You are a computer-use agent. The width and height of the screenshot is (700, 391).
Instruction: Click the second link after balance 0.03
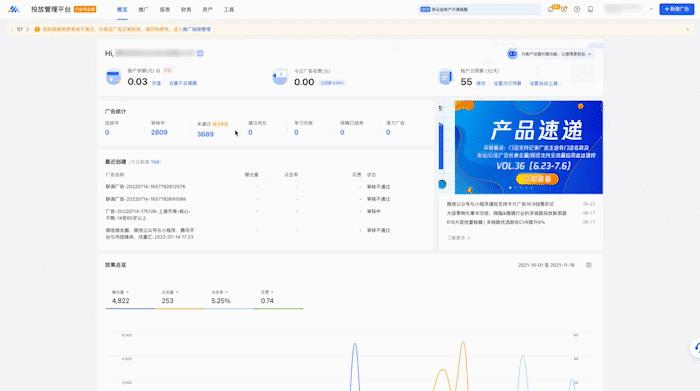(183, 83)
